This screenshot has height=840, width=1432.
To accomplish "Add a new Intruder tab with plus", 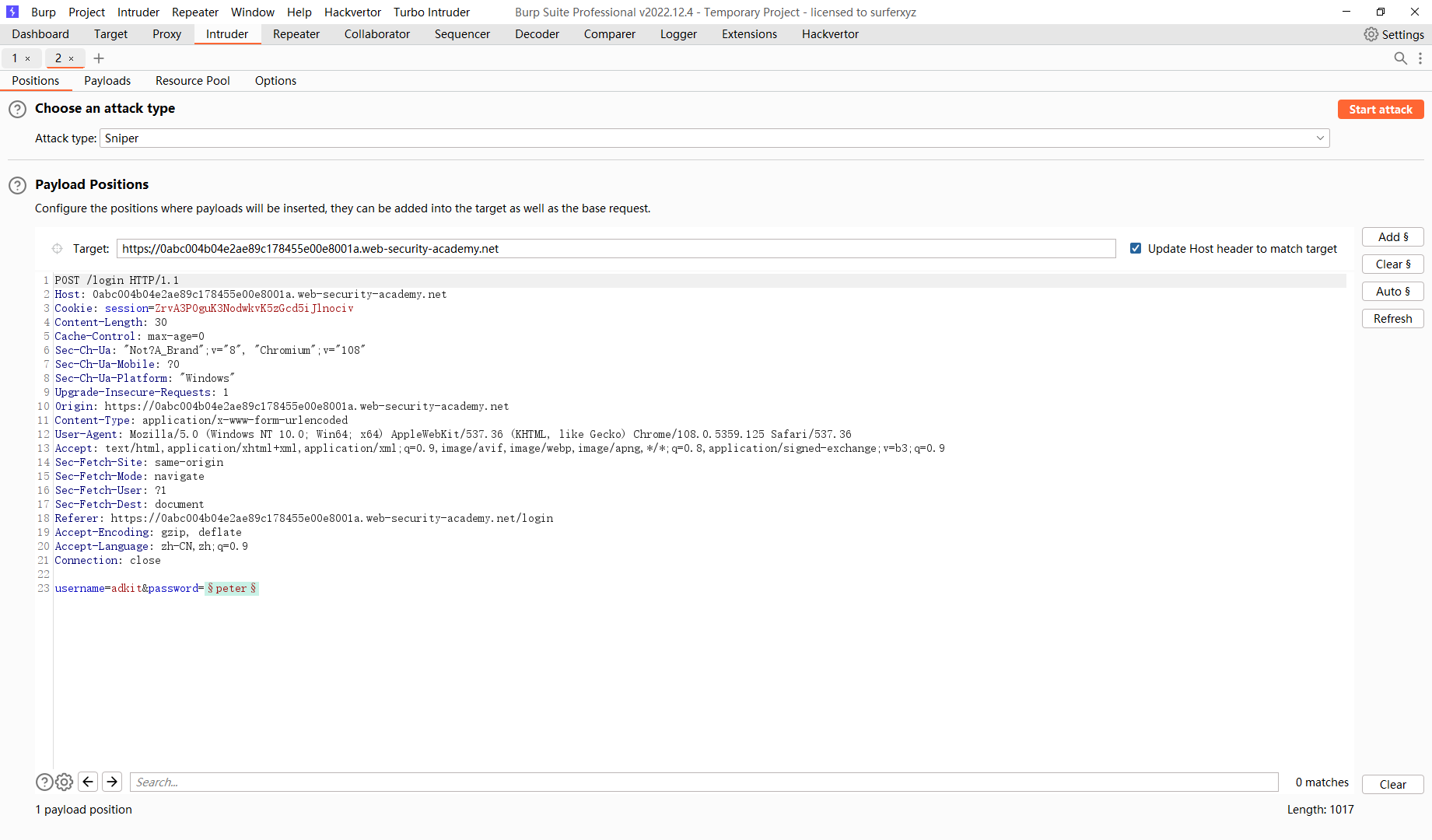I will [99, 58].
